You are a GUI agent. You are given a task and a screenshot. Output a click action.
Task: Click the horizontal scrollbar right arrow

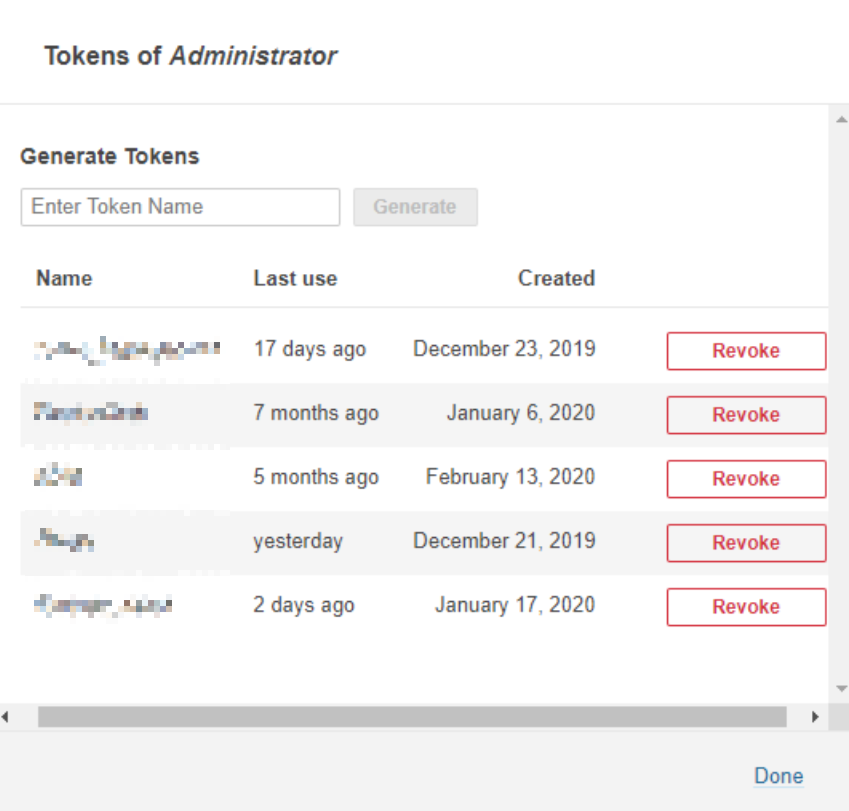(x=815, y=717)
